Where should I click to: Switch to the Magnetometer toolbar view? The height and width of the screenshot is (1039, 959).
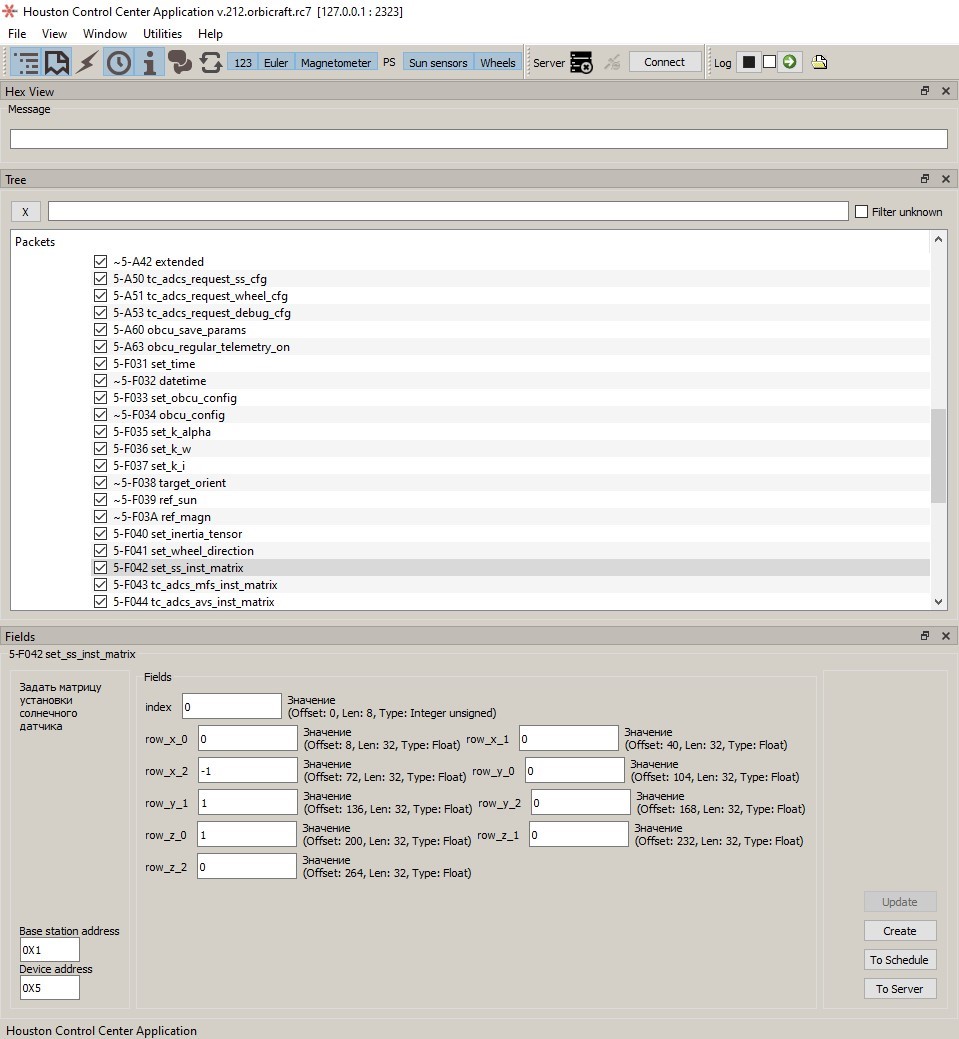pos(335,61)
